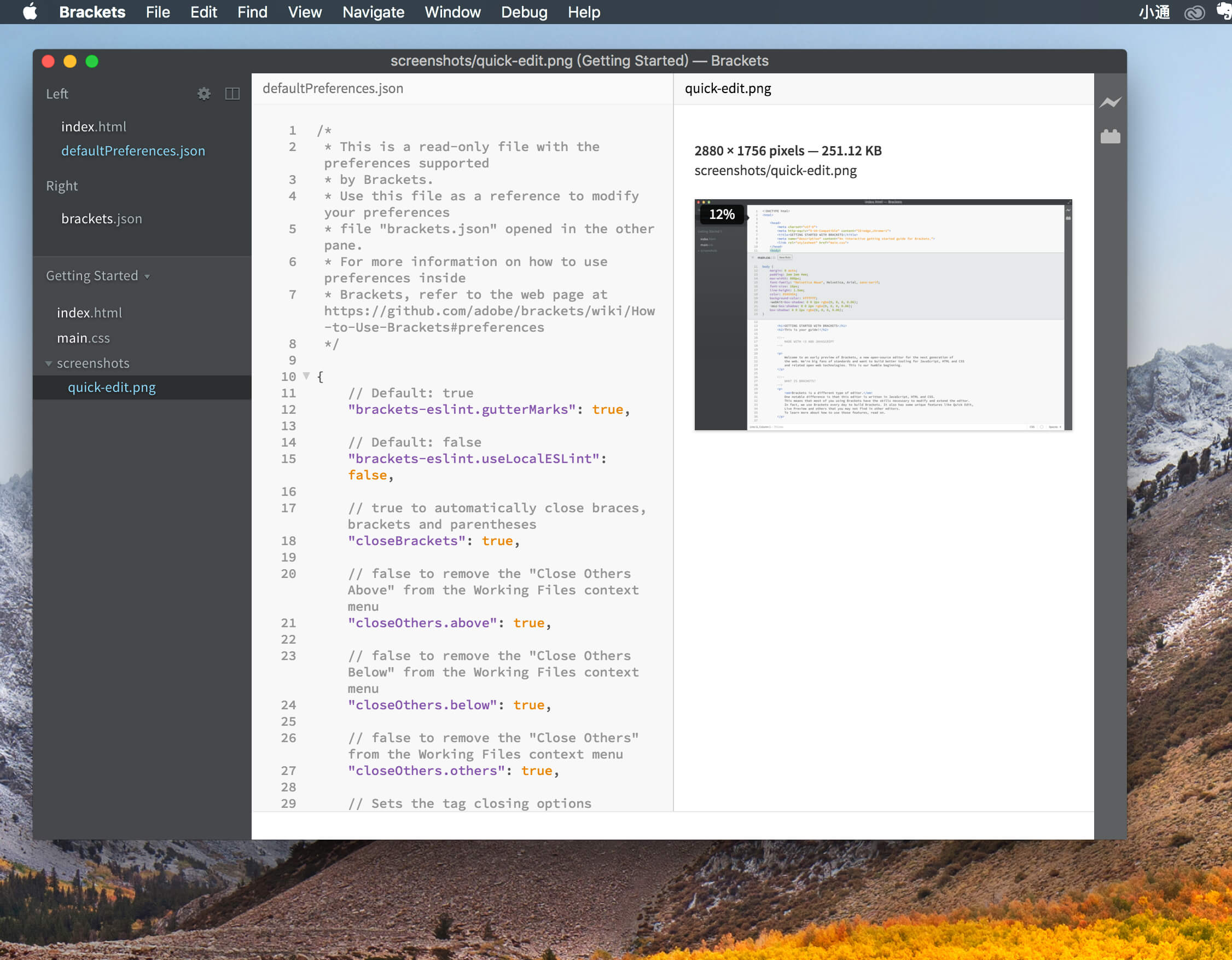Click the Left pane label in sidebar
1232x960 pixels.
pyautogui.click(x=57, y=94)
